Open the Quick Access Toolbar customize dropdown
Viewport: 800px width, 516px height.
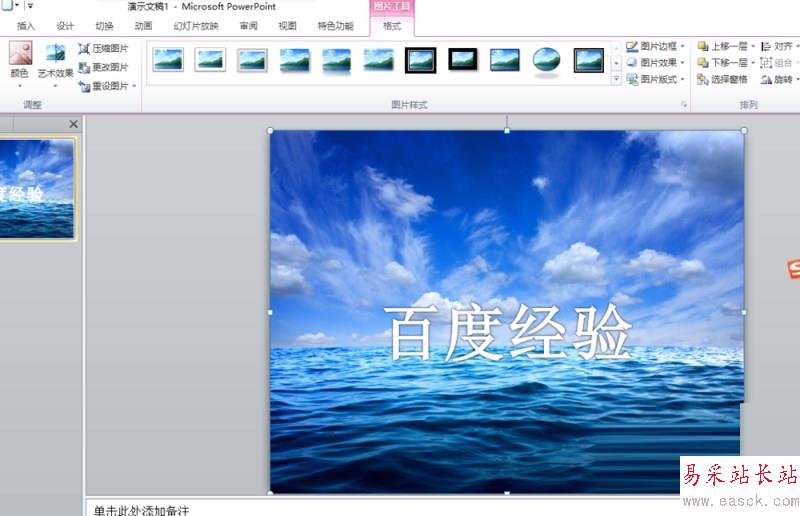coord(30,6)
